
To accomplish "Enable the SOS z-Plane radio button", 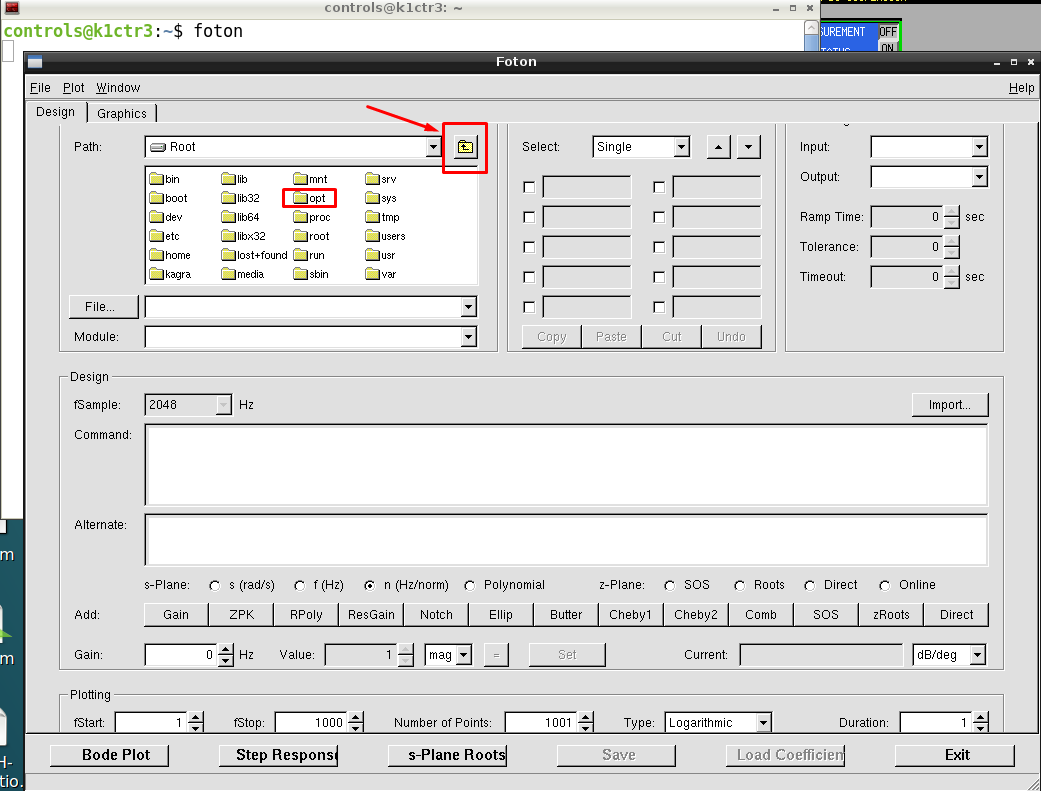I will 670,585.
